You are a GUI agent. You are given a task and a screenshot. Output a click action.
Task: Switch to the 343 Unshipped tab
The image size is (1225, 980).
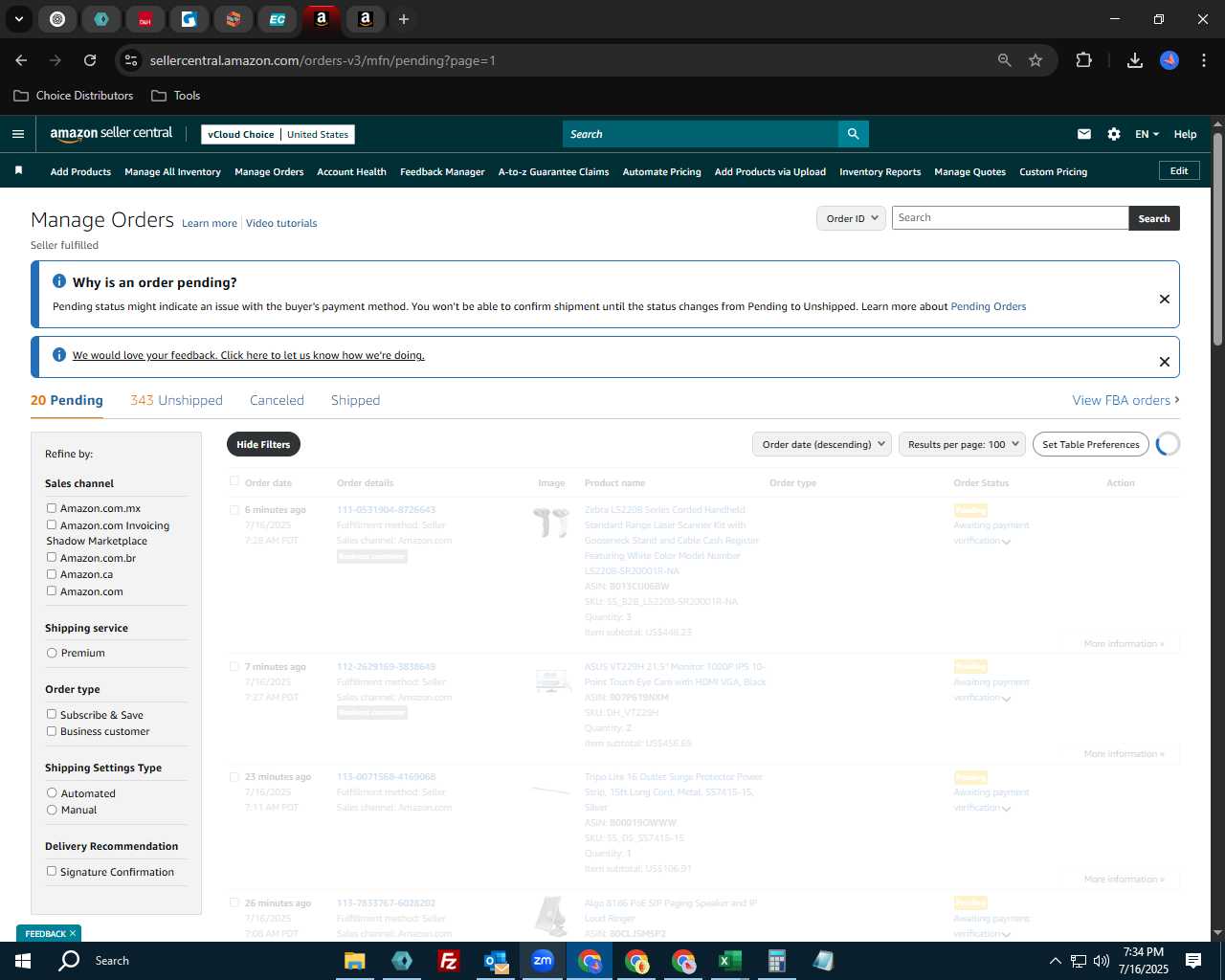176,400
